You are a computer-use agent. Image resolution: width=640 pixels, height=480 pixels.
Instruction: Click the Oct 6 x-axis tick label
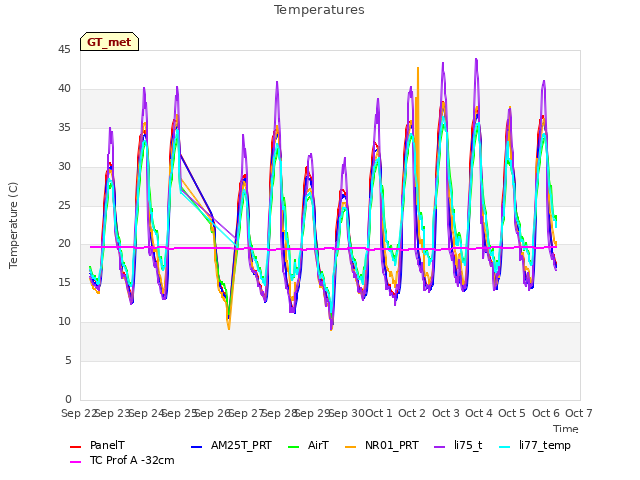(x=546, y=413)
